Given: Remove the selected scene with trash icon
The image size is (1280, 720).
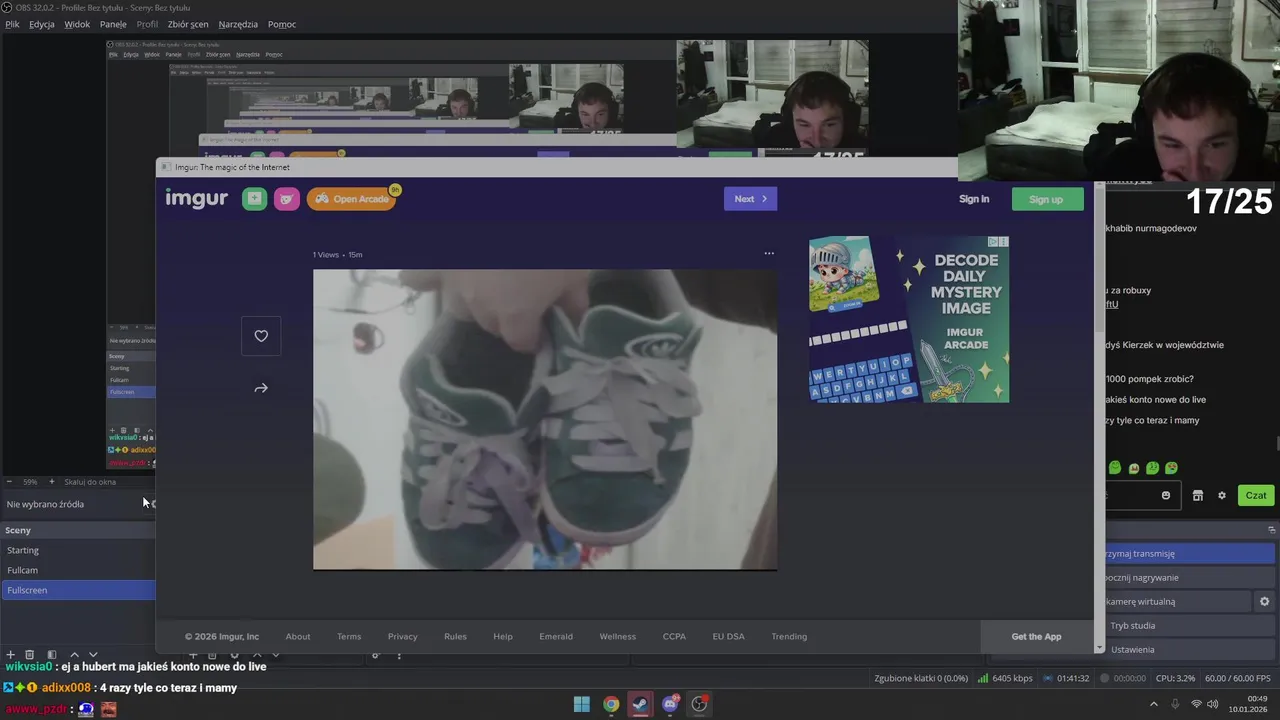Looking at the screenshot, I should tap(30, 654).
